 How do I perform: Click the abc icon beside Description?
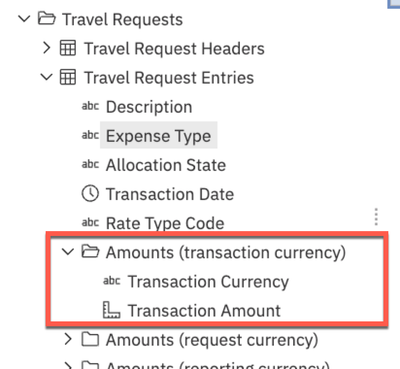point(90,106)
